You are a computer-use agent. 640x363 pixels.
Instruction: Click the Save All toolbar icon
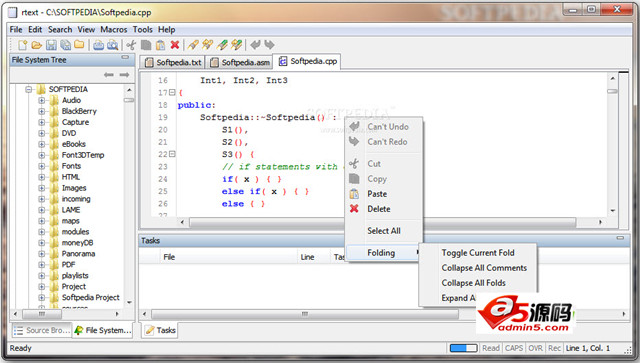(65, 45)
